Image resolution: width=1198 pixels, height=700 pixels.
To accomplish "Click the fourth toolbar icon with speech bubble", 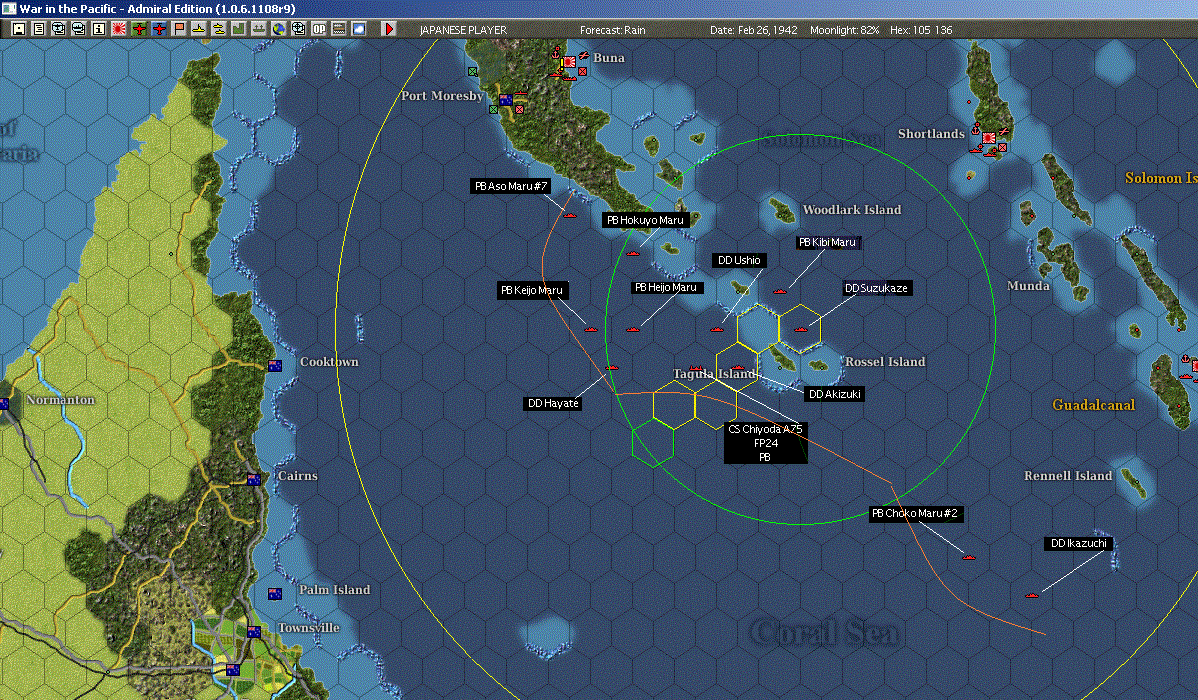I will click(79, 29).
